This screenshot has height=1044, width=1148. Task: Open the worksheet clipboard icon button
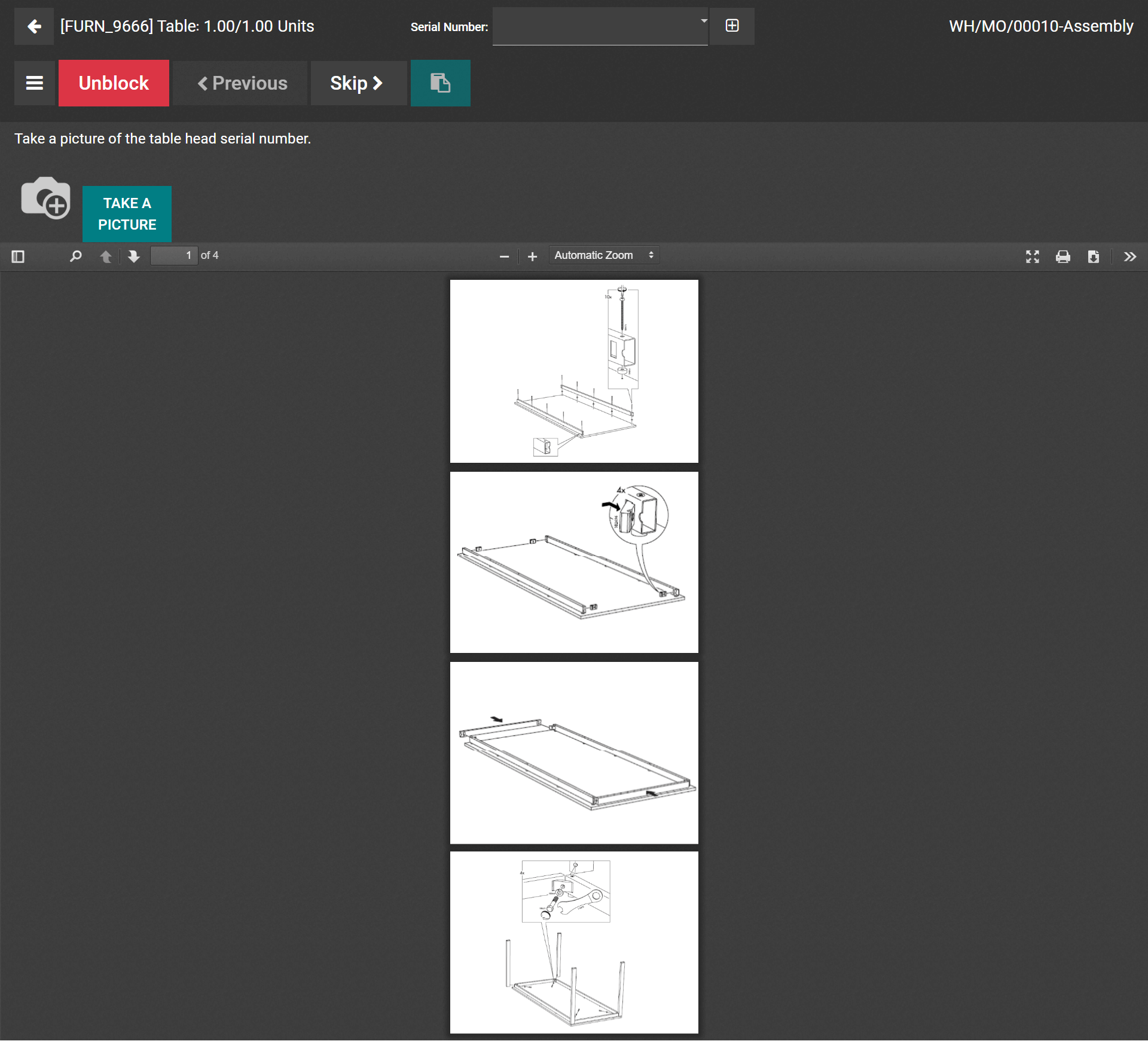(x=440, y=83)
